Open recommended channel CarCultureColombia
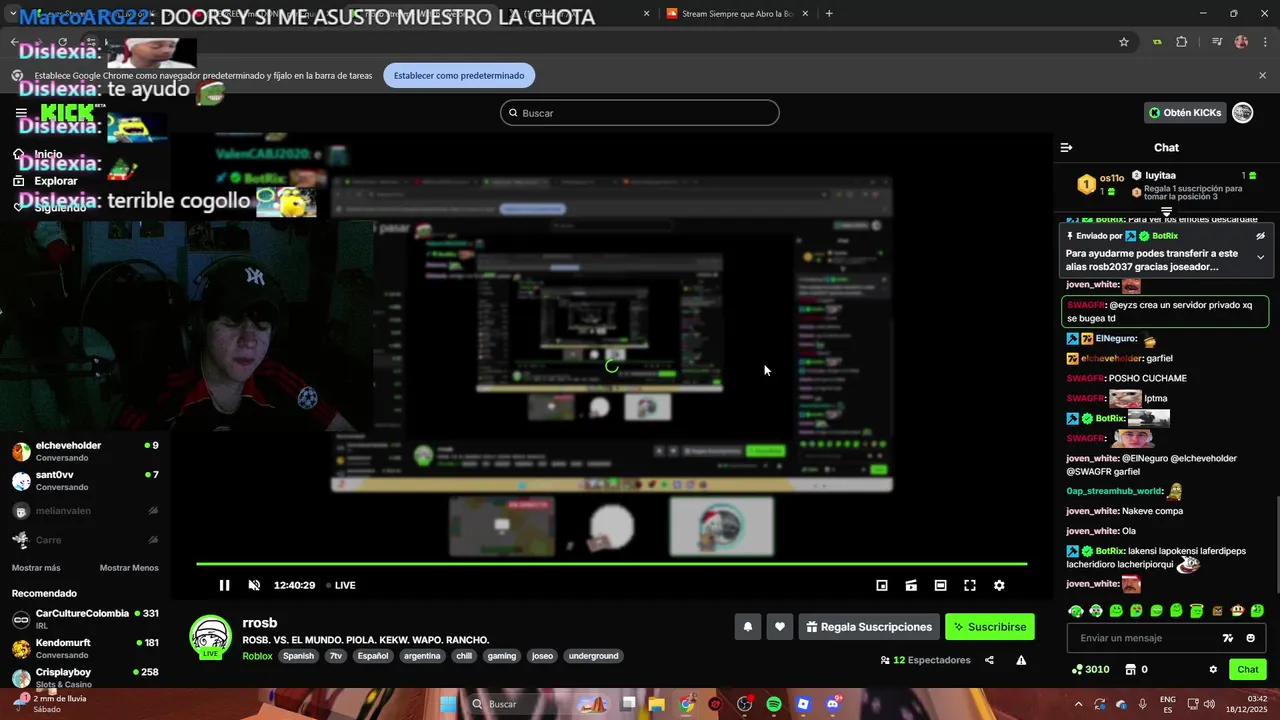1280x720 pixels. pyautogui.click(x=85, y=619)
